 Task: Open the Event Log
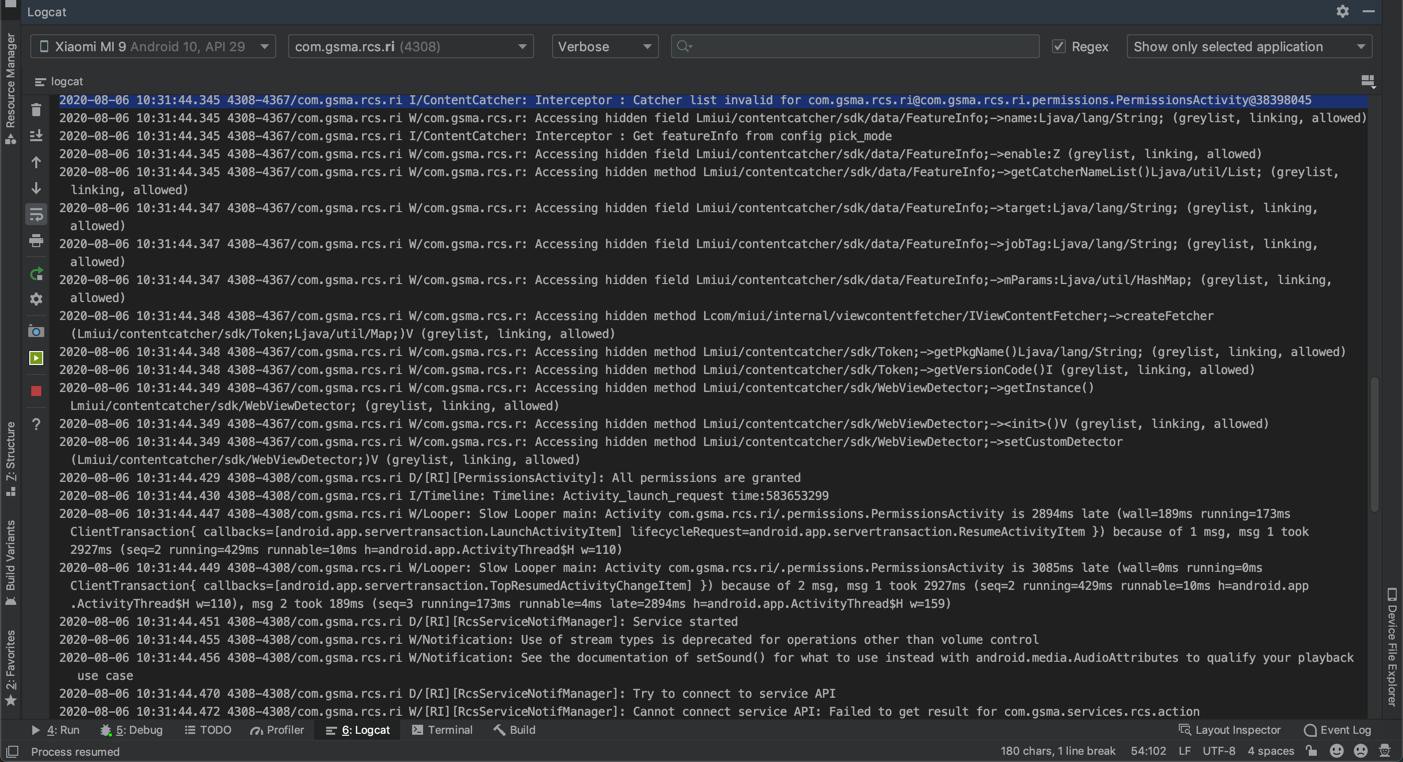click(x=1337, y=730)
